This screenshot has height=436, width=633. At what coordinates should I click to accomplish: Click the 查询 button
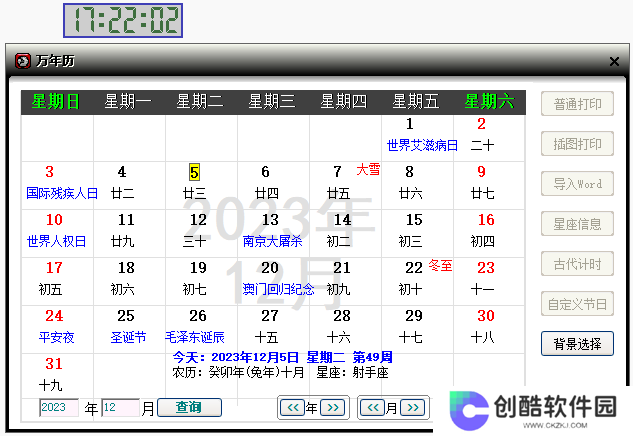click(x=189, y=407)
